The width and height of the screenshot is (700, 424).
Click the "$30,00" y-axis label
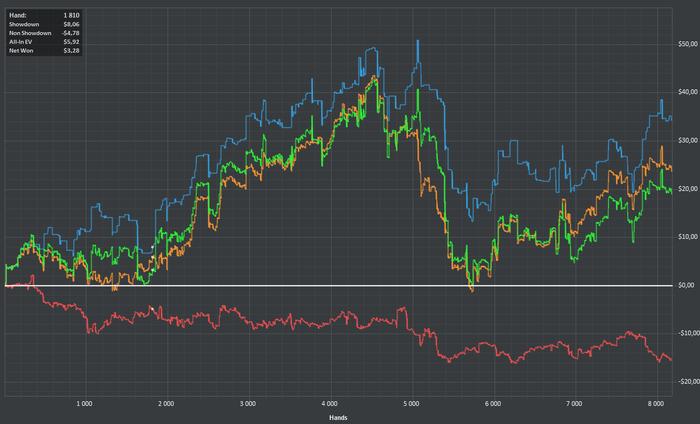688,140
